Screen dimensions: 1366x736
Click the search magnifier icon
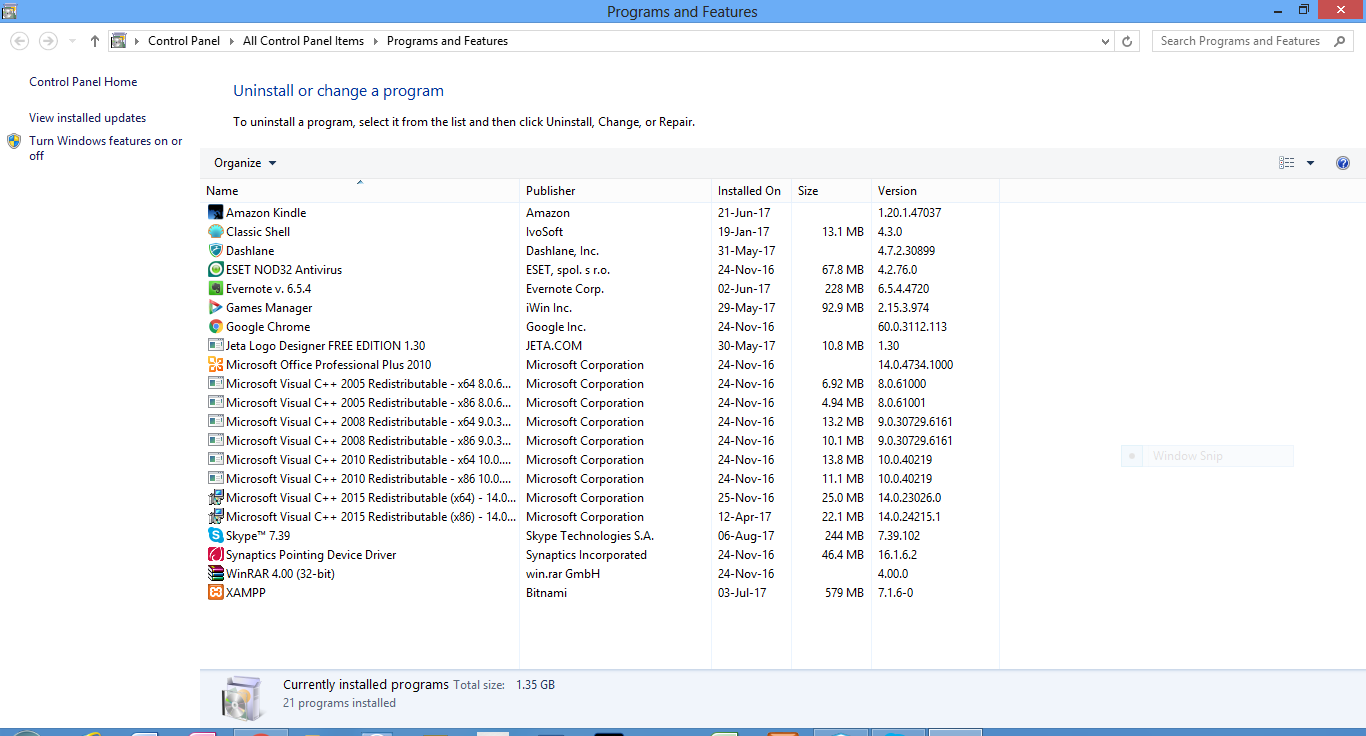(1338, 41)
